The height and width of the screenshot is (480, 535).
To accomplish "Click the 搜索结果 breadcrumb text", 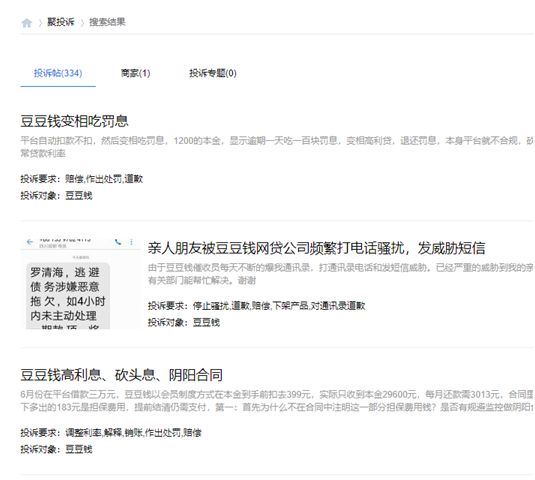I will click(x=107, y=22).
